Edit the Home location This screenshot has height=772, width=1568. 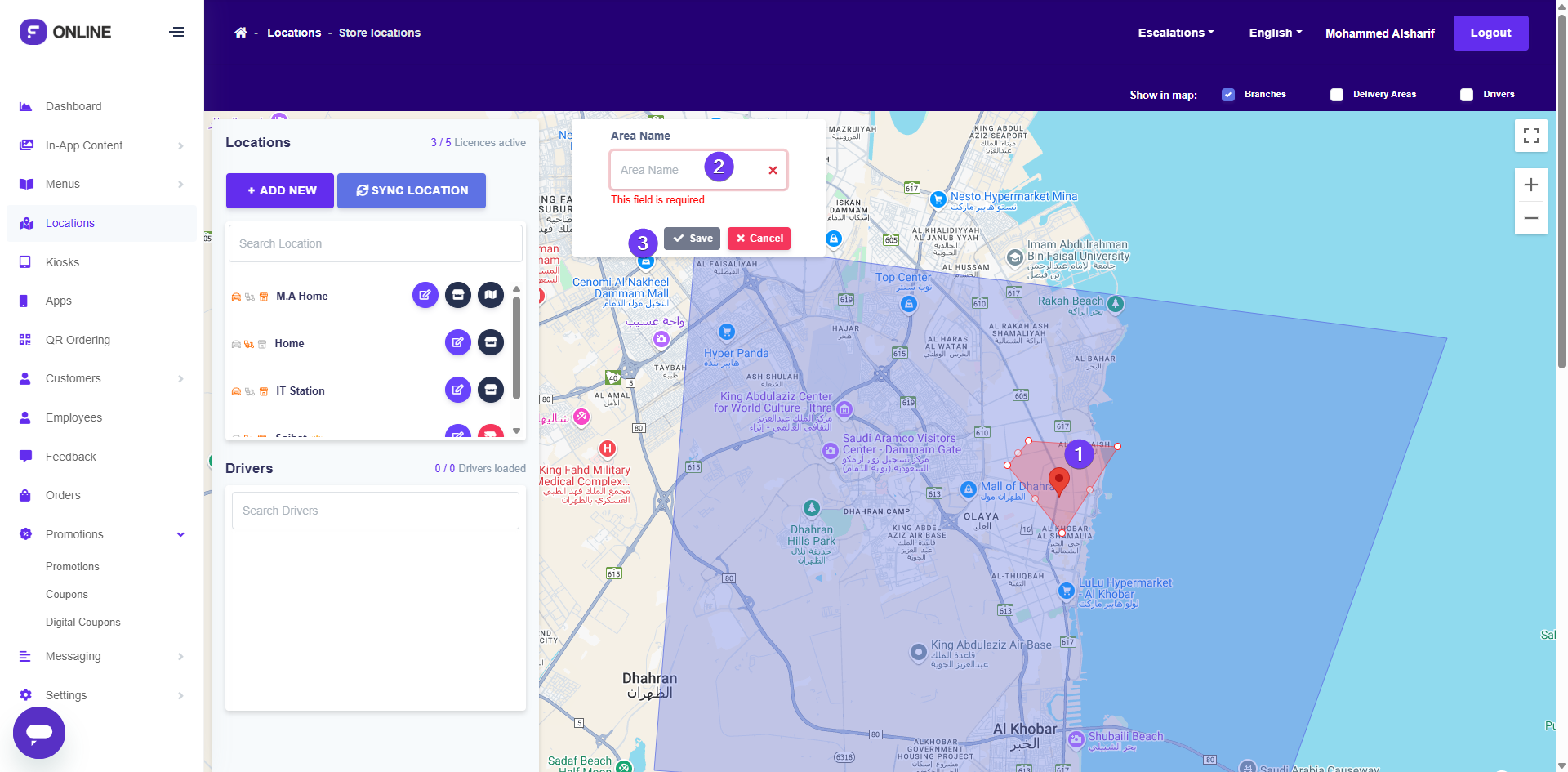pyautogui.click(x=458, y=342)
